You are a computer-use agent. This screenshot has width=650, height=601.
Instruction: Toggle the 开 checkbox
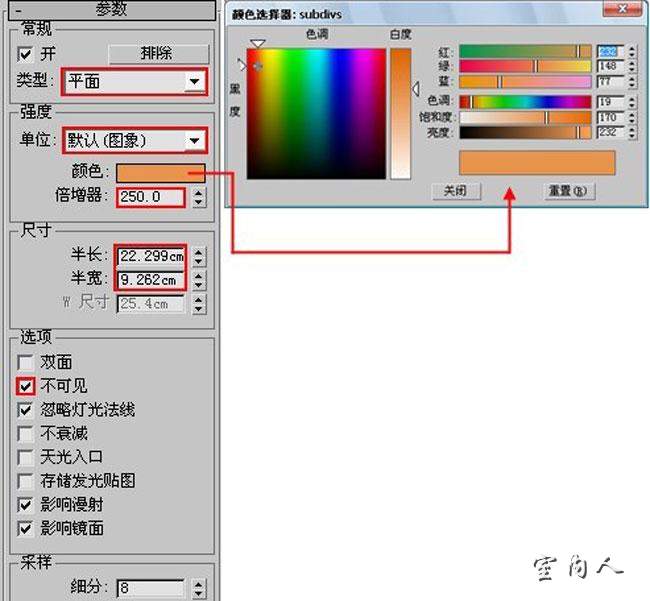[25, 54]
